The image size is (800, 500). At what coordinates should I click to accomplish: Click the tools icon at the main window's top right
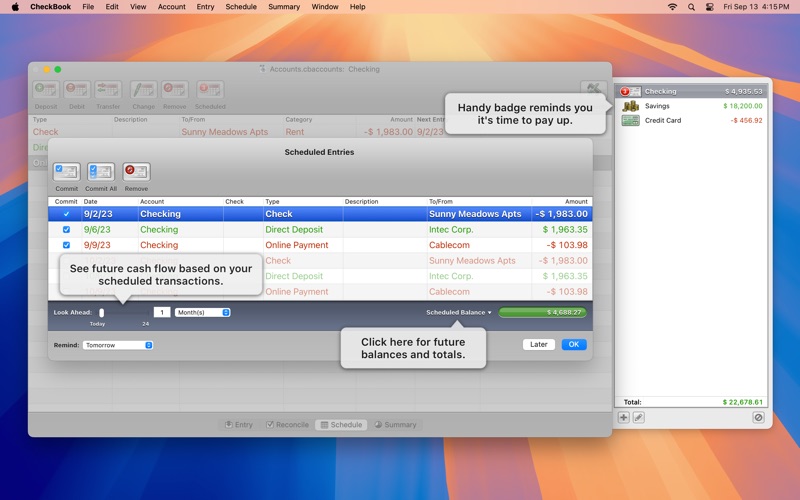point(593,88)
